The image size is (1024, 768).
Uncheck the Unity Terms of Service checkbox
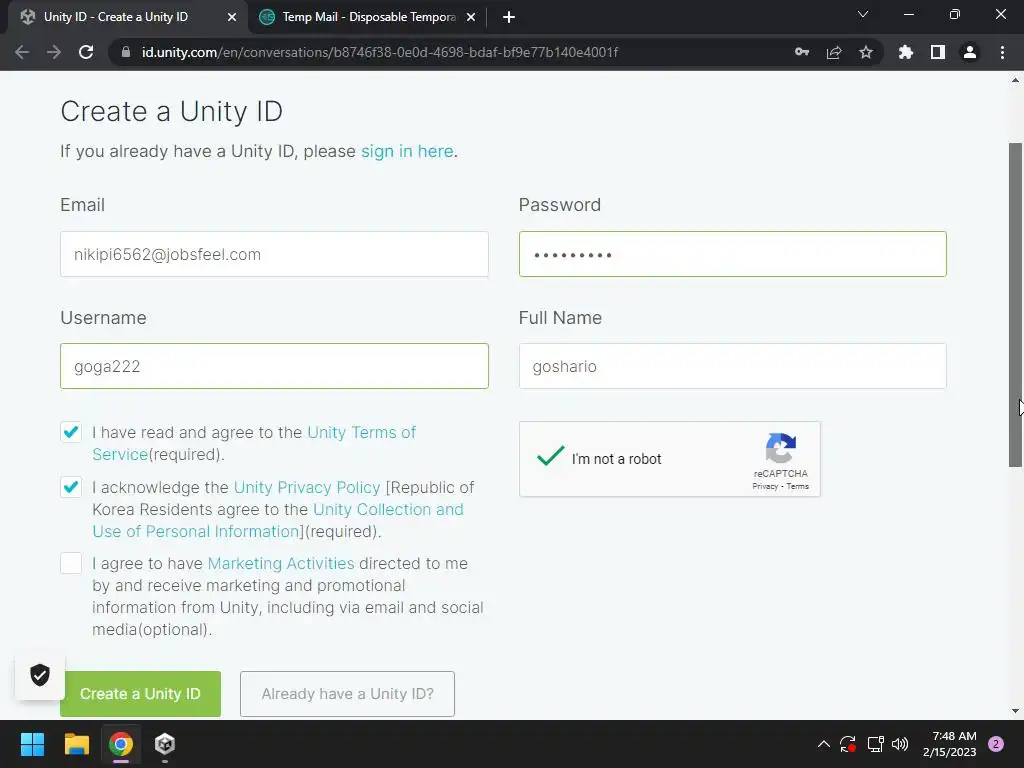[71, 432]
